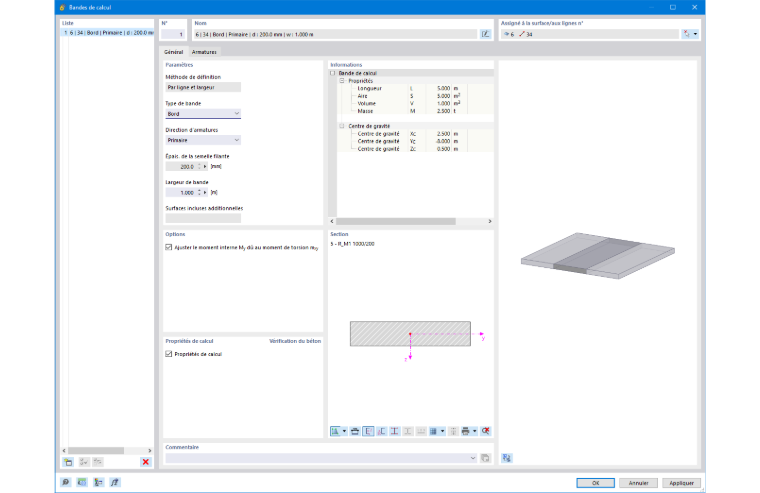The image size is (760, 493).
Task: Open the Type de bande dropdown
Action: coord(203,114)
